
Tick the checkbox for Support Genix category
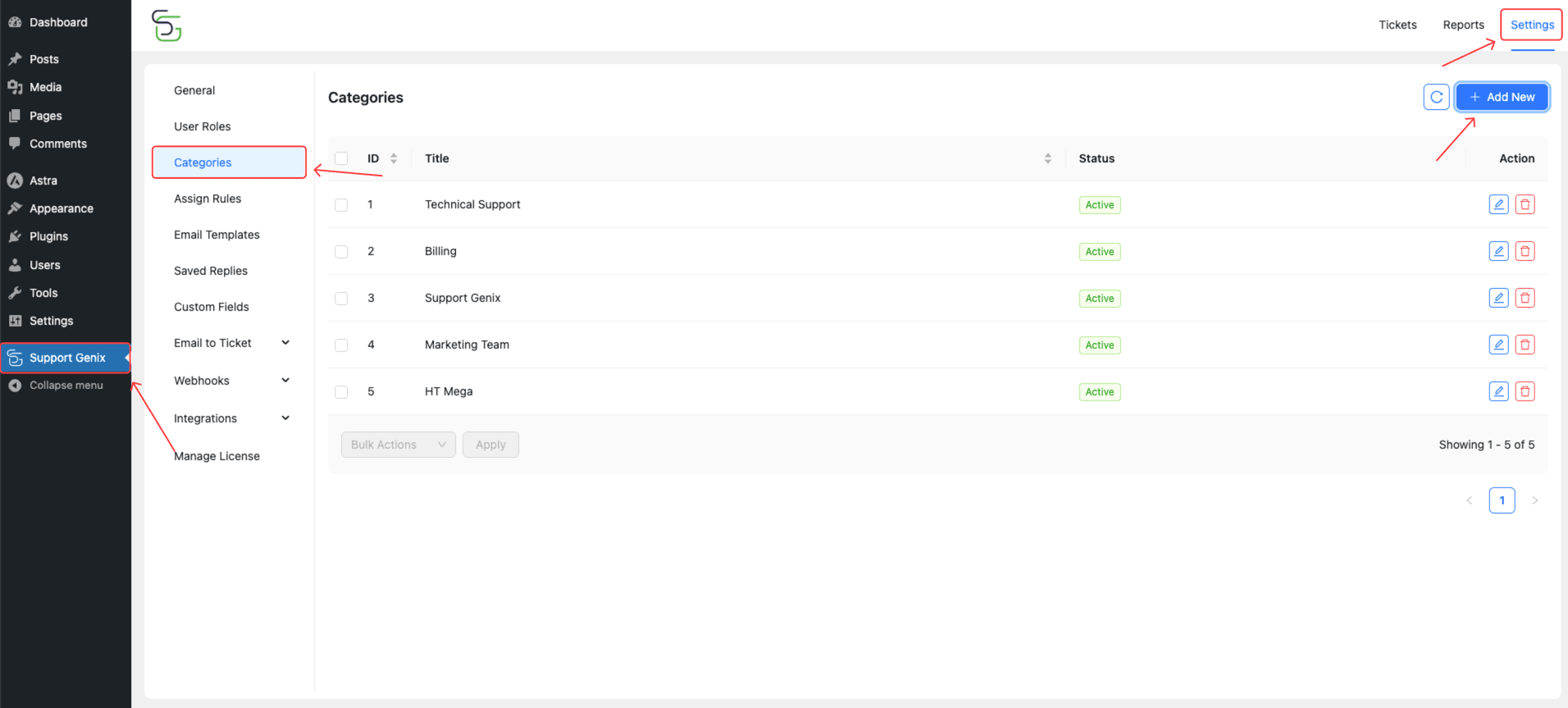341,299
